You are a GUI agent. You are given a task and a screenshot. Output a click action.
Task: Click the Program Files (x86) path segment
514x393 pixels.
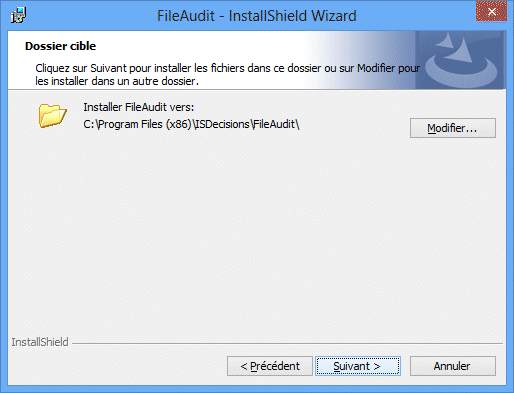144,124
